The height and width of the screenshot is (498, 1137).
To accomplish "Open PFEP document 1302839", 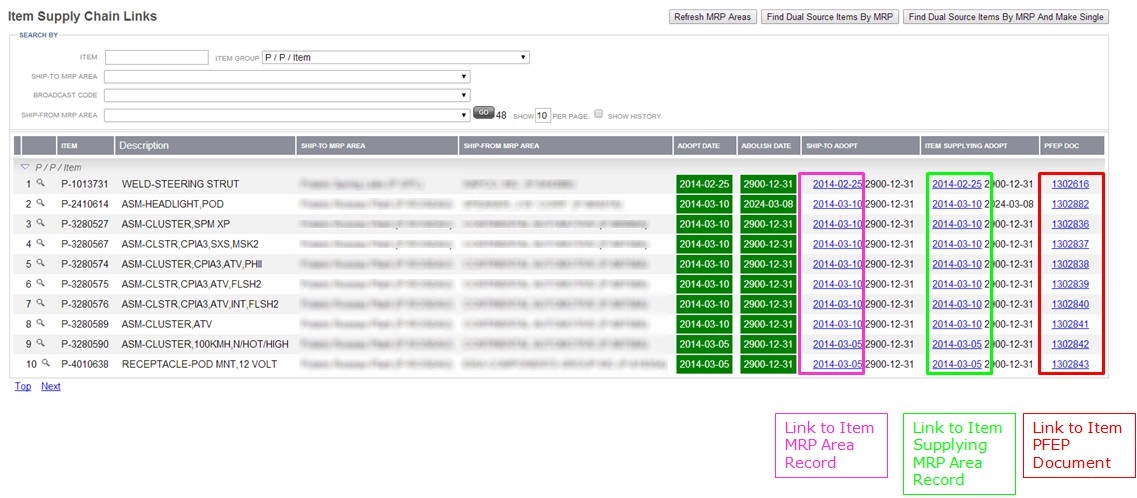I will [1070, 284].
